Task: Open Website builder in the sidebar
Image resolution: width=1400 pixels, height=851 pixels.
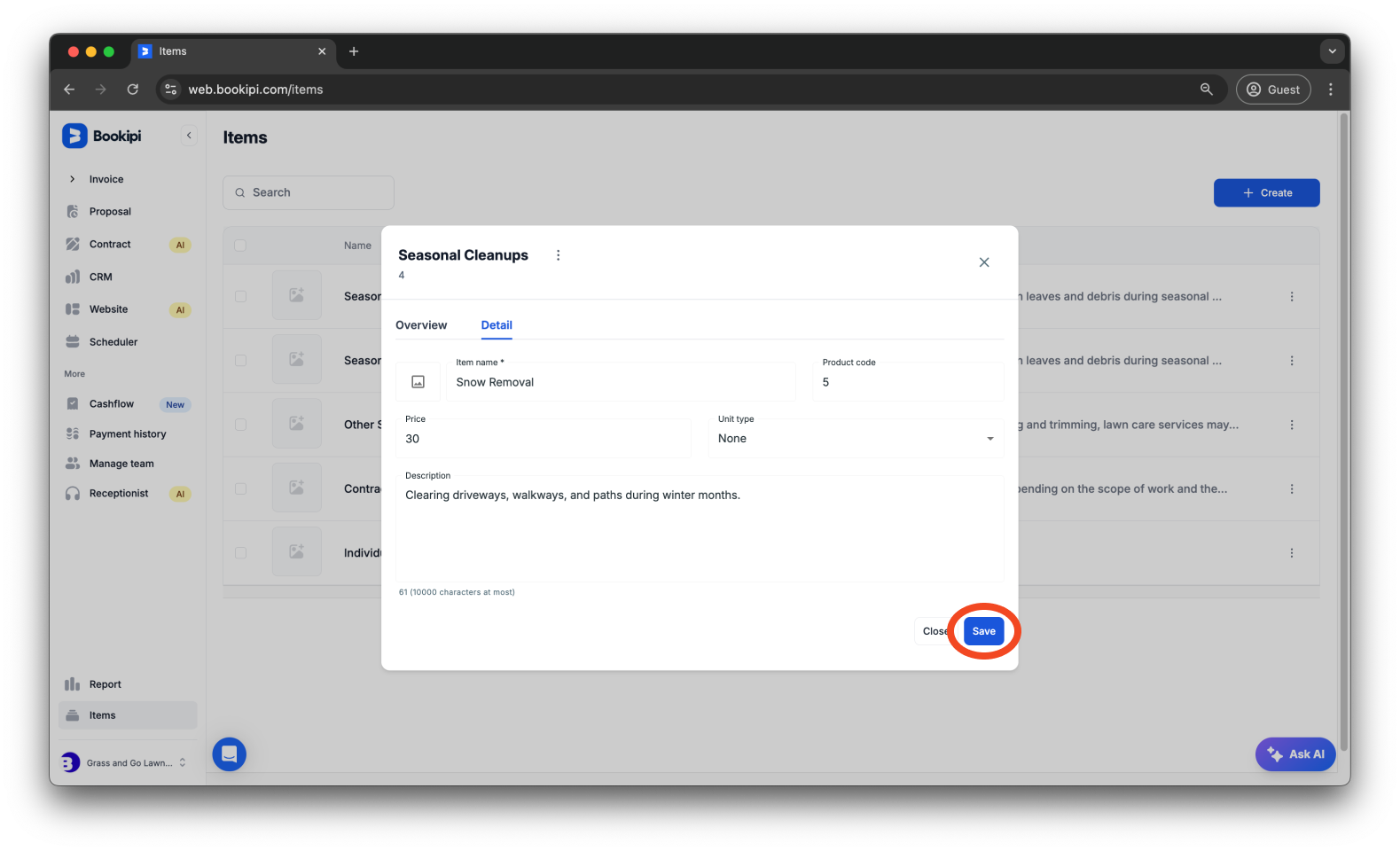Action: 108,309
